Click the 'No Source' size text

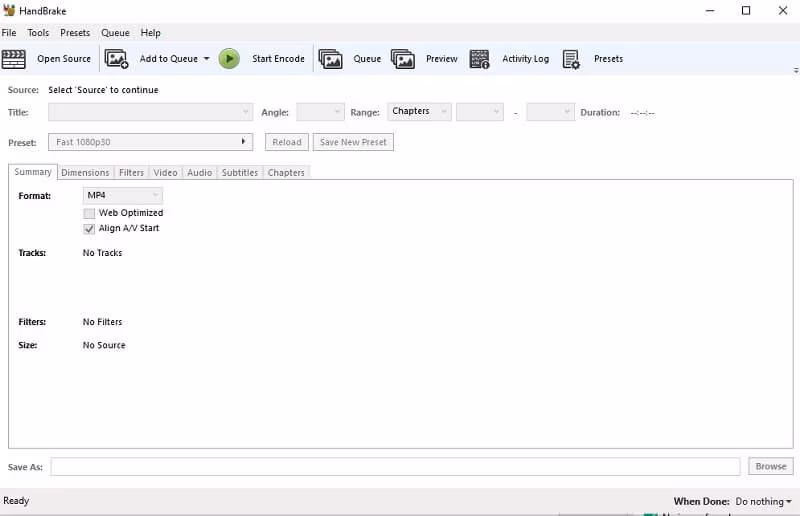click(104, 345)
